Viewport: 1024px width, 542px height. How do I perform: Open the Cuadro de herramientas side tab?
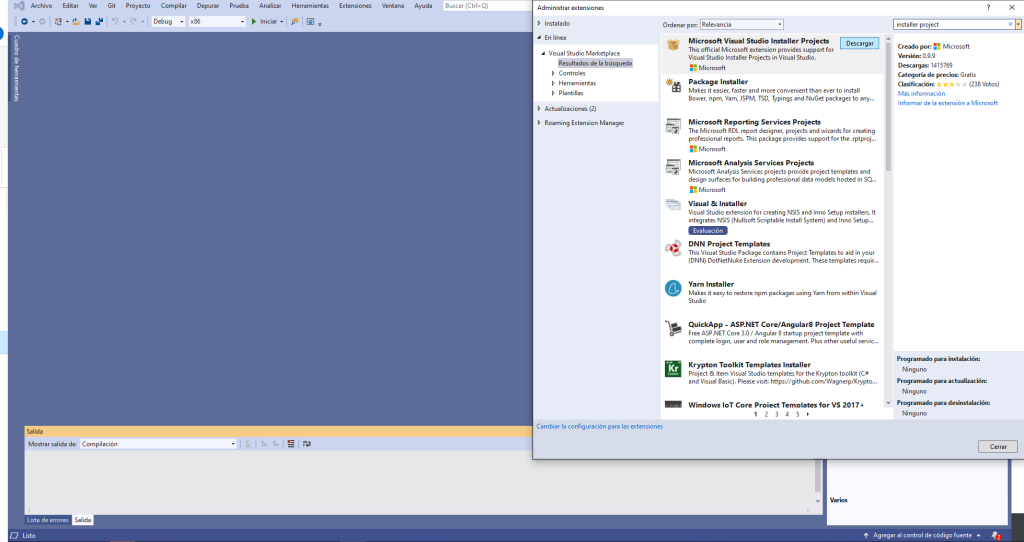[16, 68]
